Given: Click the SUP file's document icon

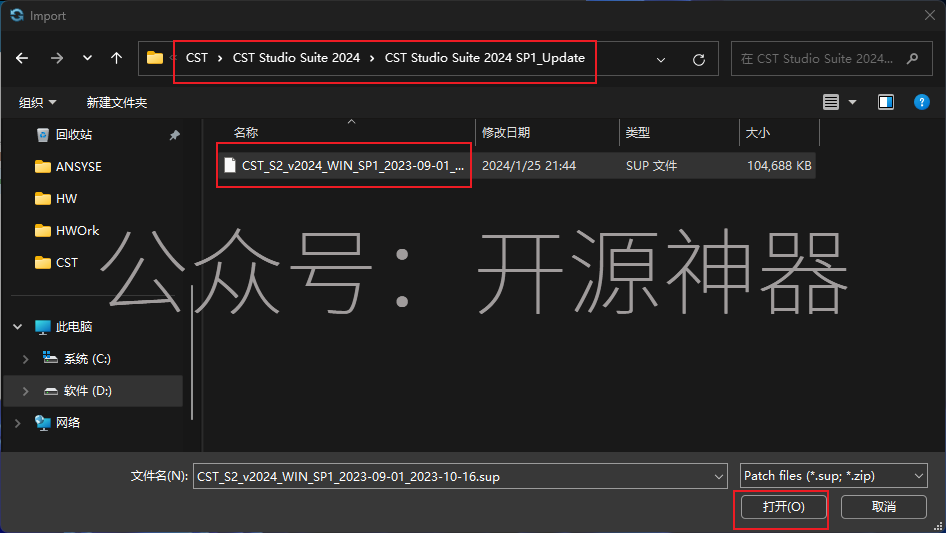Looking at the screenshot, I should coord(230,165).
